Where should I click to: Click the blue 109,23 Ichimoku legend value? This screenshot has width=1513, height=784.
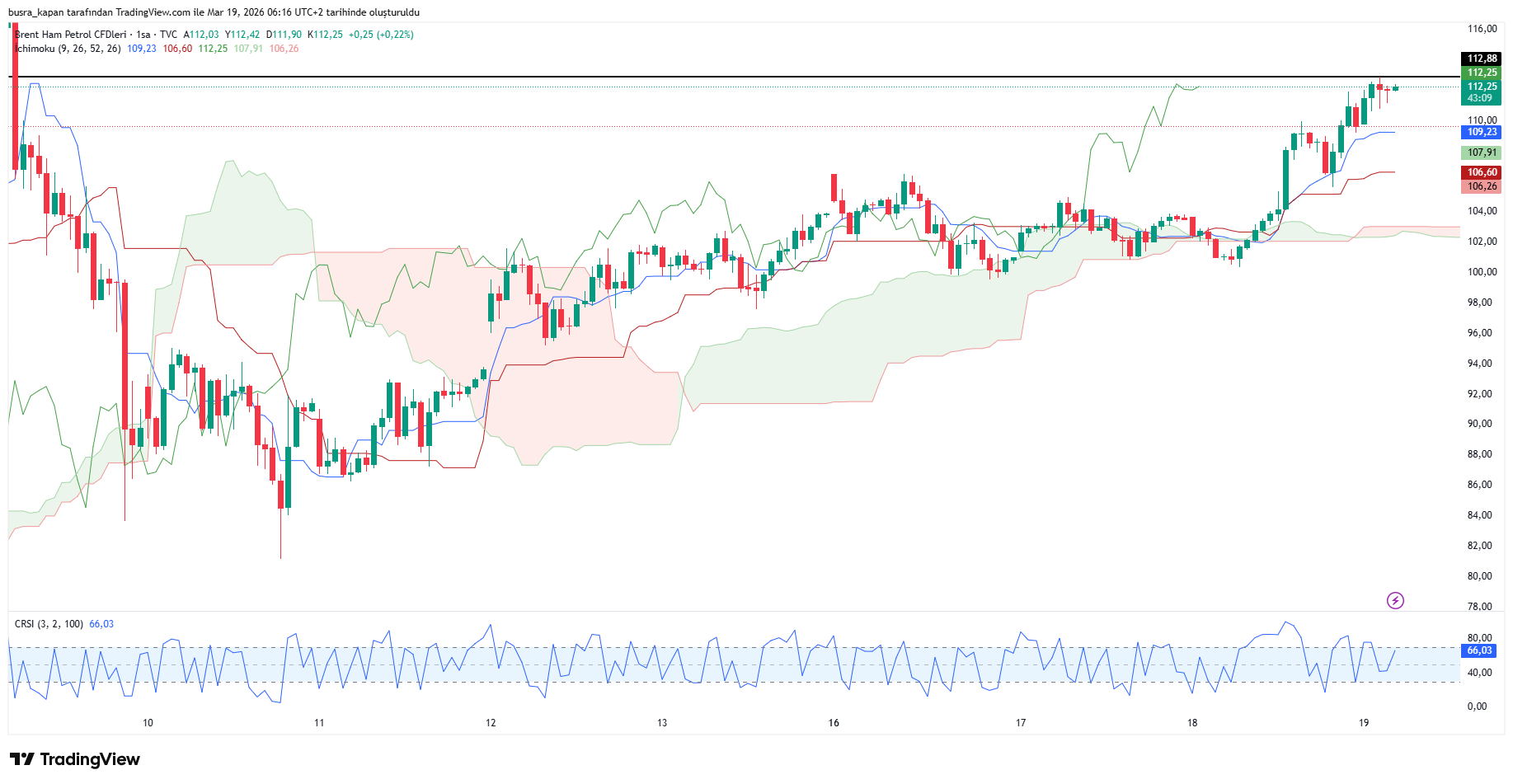142,49
